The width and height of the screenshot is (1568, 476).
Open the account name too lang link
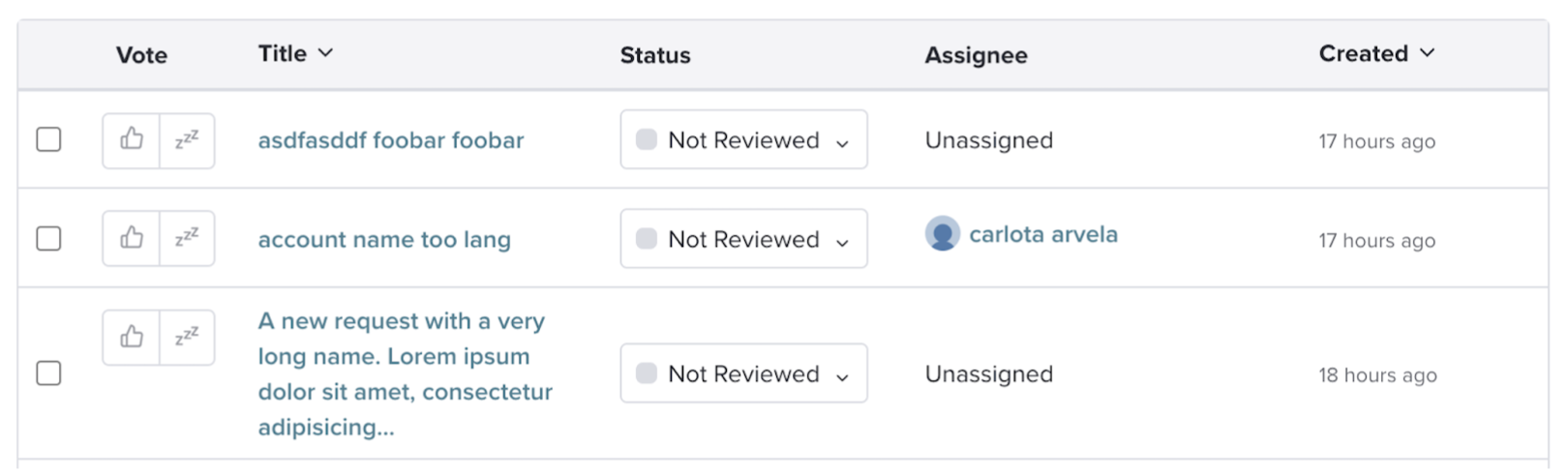(x=384, y=239)
